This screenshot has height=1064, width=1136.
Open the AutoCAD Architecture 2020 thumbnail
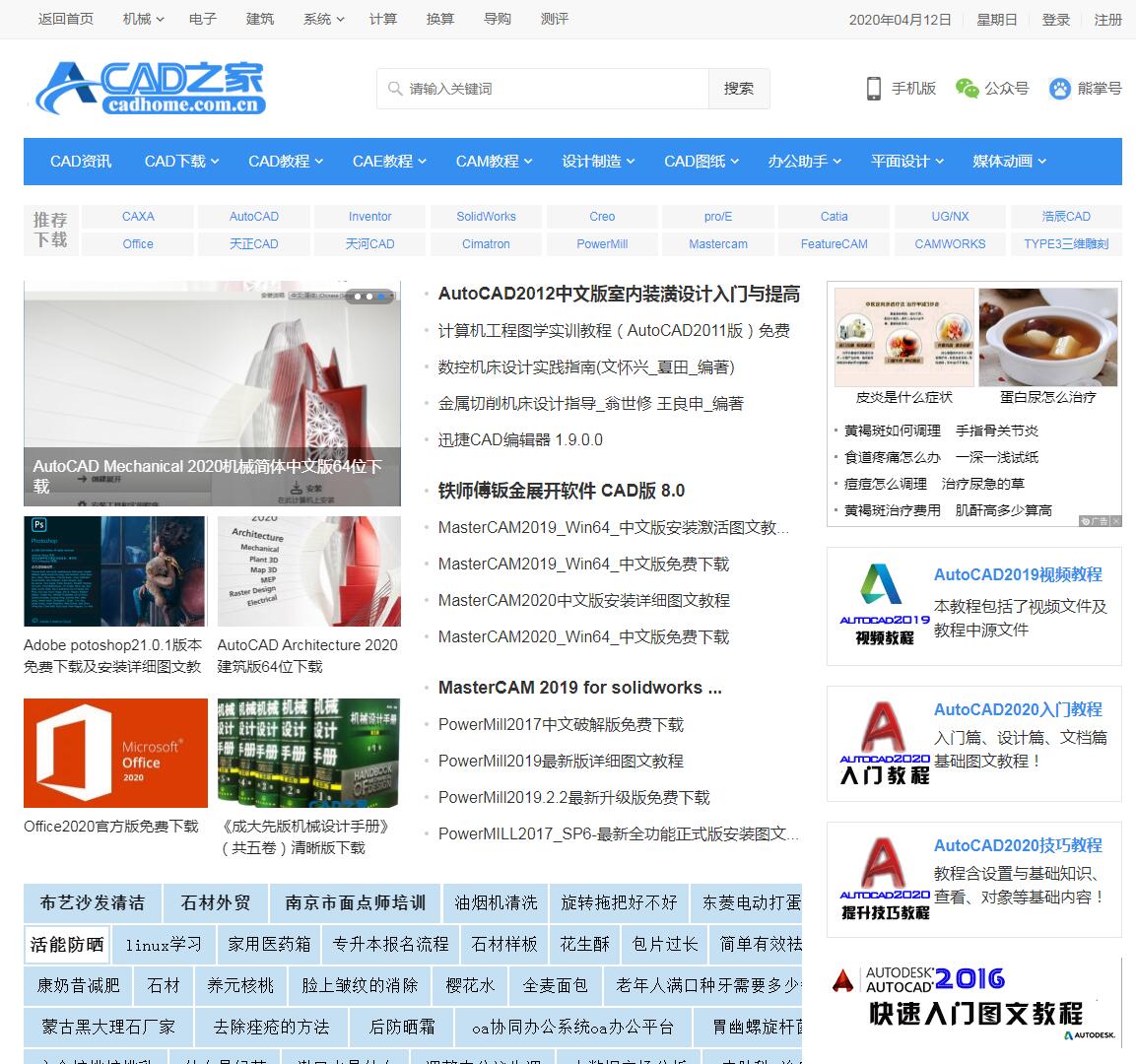[x=308, y=570]
